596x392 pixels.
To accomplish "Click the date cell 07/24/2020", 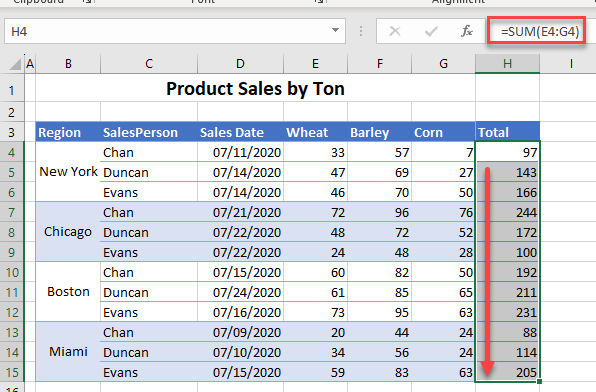I will (240, 292).
